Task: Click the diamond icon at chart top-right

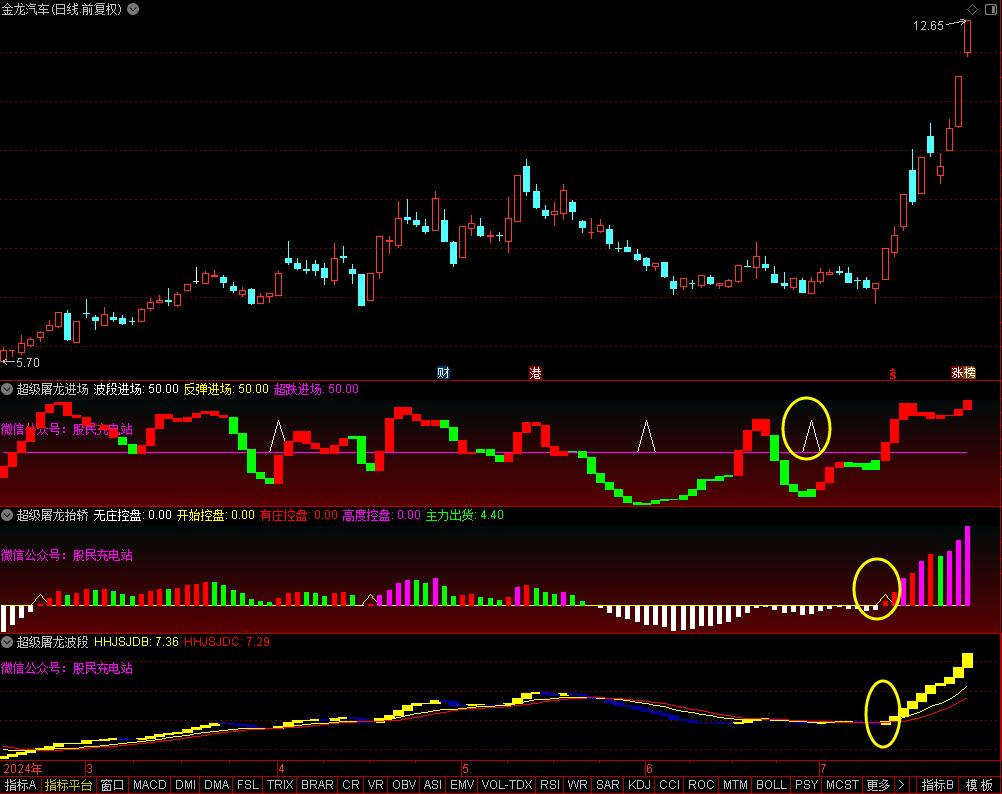Action: click(971, 9)
